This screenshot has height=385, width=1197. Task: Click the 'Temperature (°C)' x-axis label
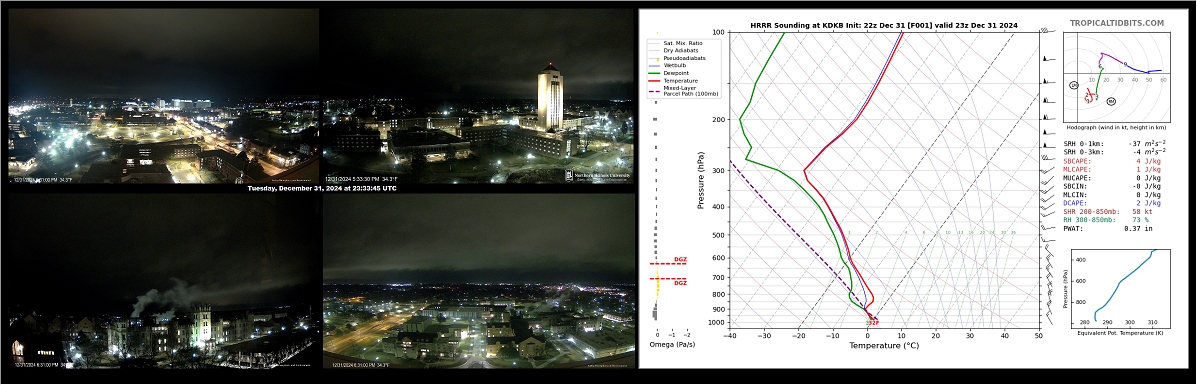[x=884, y=345]
